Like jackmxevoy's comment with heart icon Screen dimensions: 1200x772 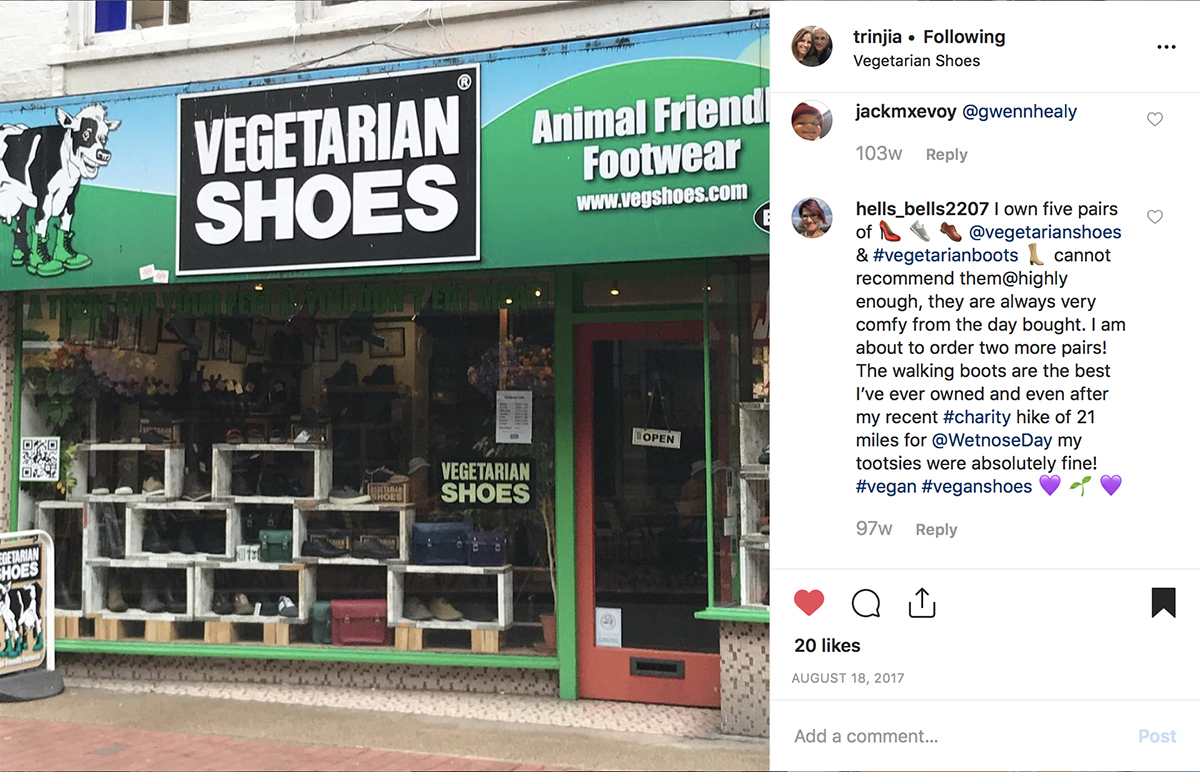coord(1155,119)
